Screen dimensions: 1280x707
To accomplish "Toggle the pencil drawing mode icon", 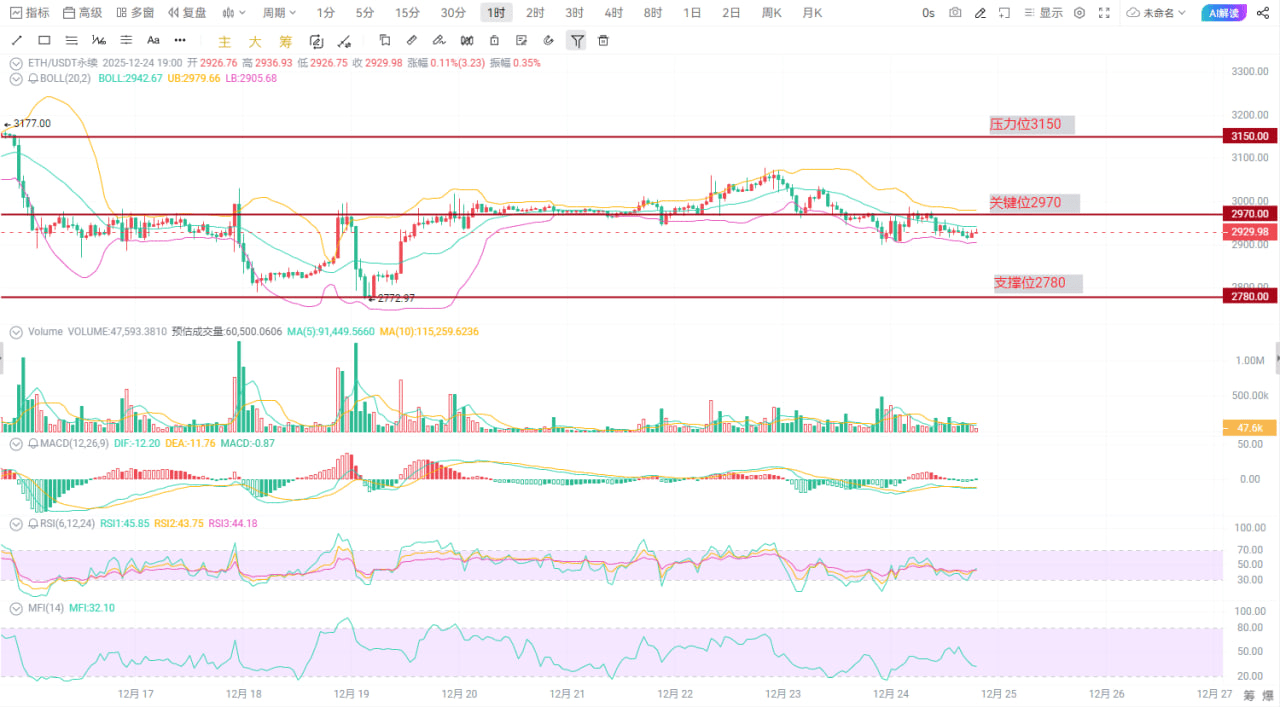I will [981, 13].
